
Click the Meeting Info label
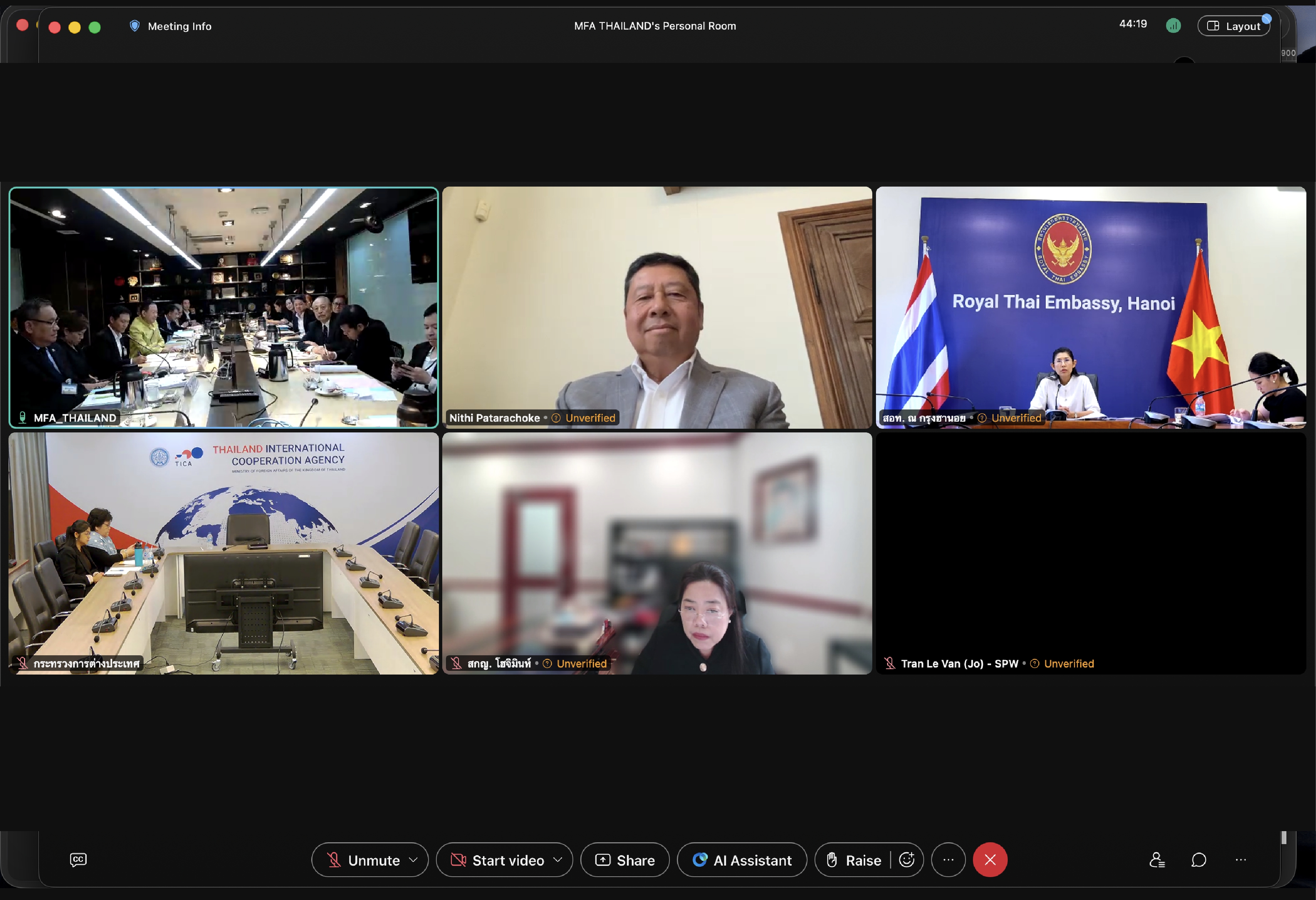[x=179, y=26]
